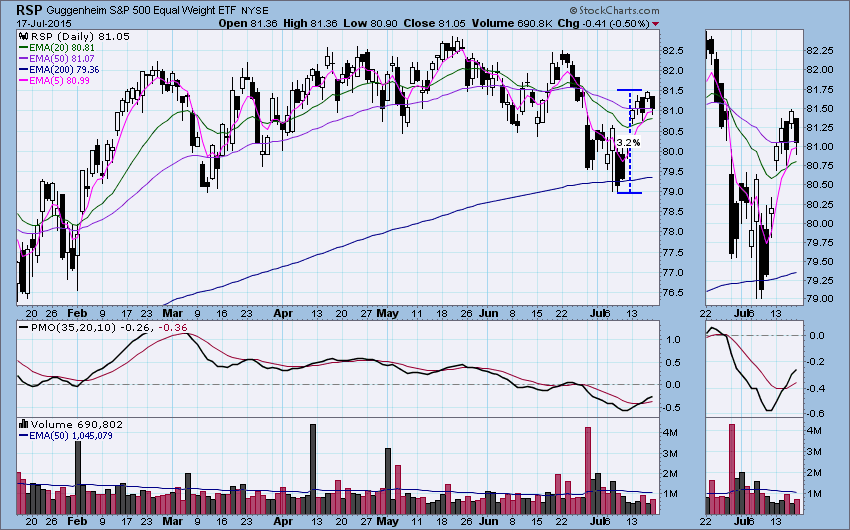This screenshot has width=850, height=530.
Task: Click the tall red bar in the zoomed volume panel
Action: [732, 469]
